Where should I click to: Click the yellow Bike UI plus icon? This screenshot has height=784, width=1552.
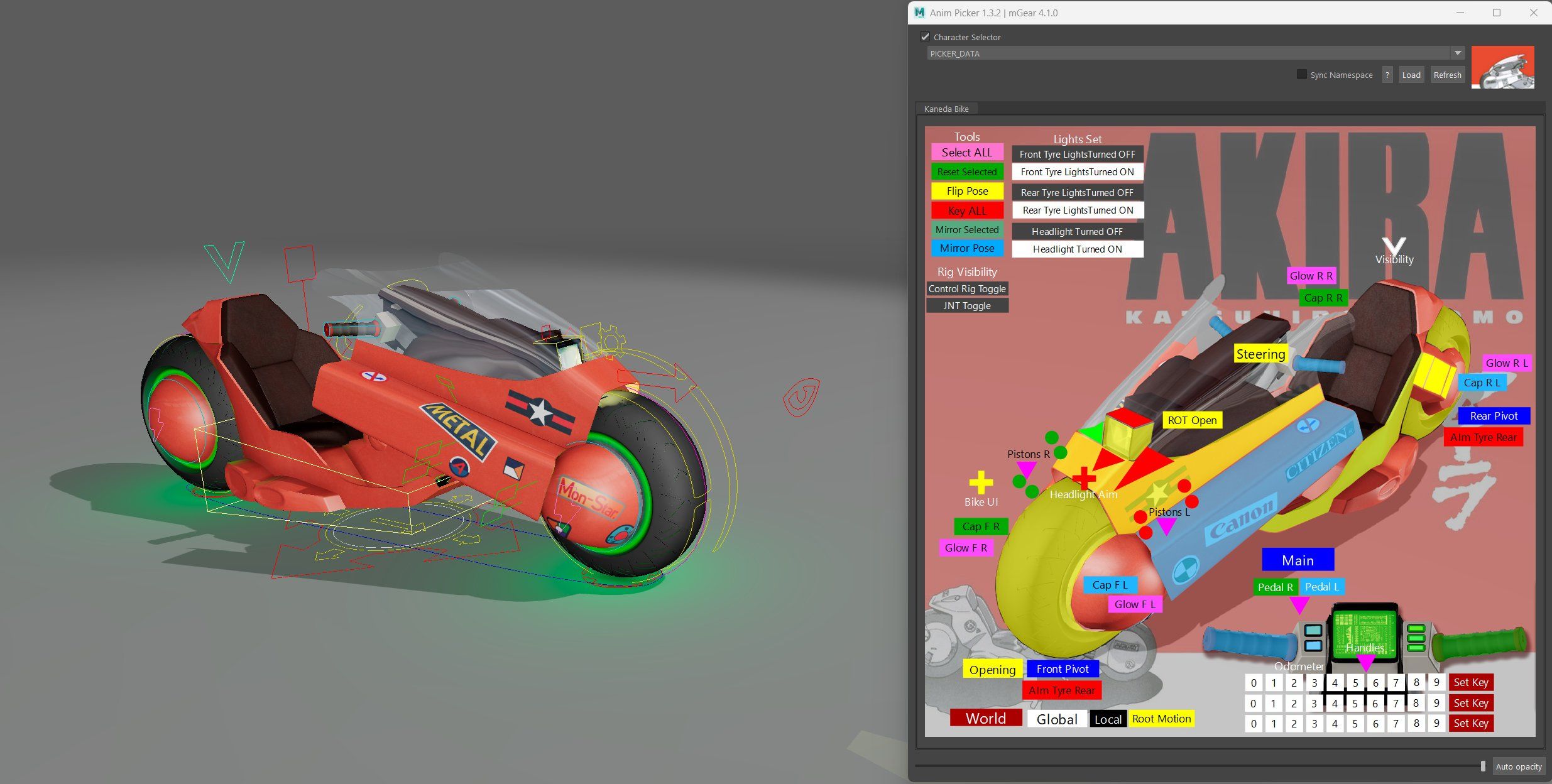[x=981, y=482]
